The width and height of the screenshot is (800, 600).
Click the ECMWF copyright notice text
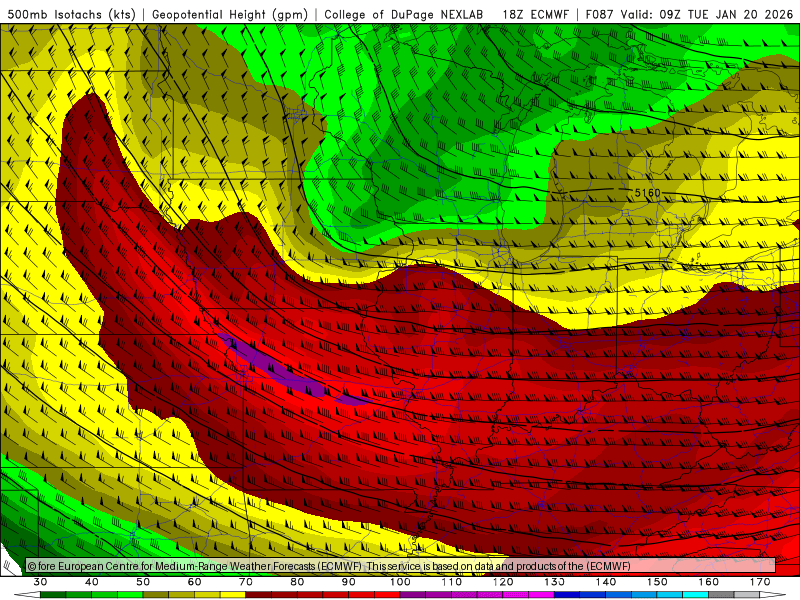[329, 566]
